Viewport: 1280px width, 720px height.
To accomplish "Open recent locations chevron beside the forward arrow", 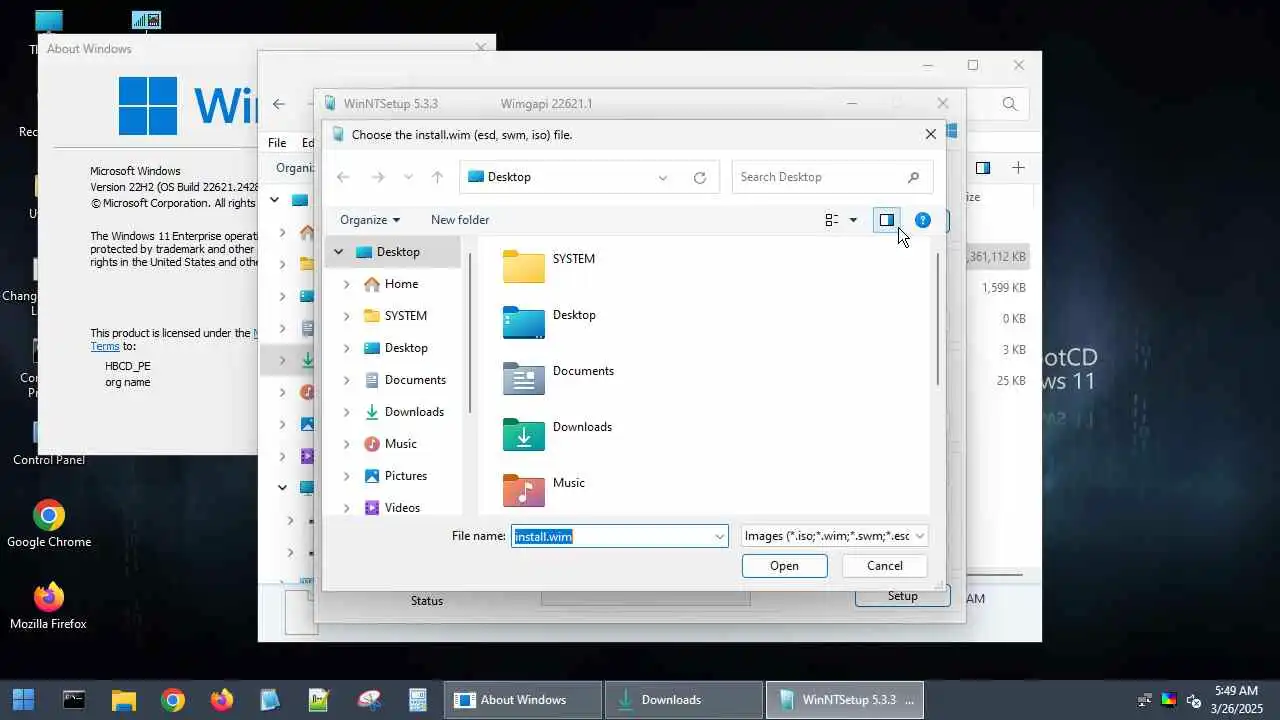I will click(x=408, y=177).
